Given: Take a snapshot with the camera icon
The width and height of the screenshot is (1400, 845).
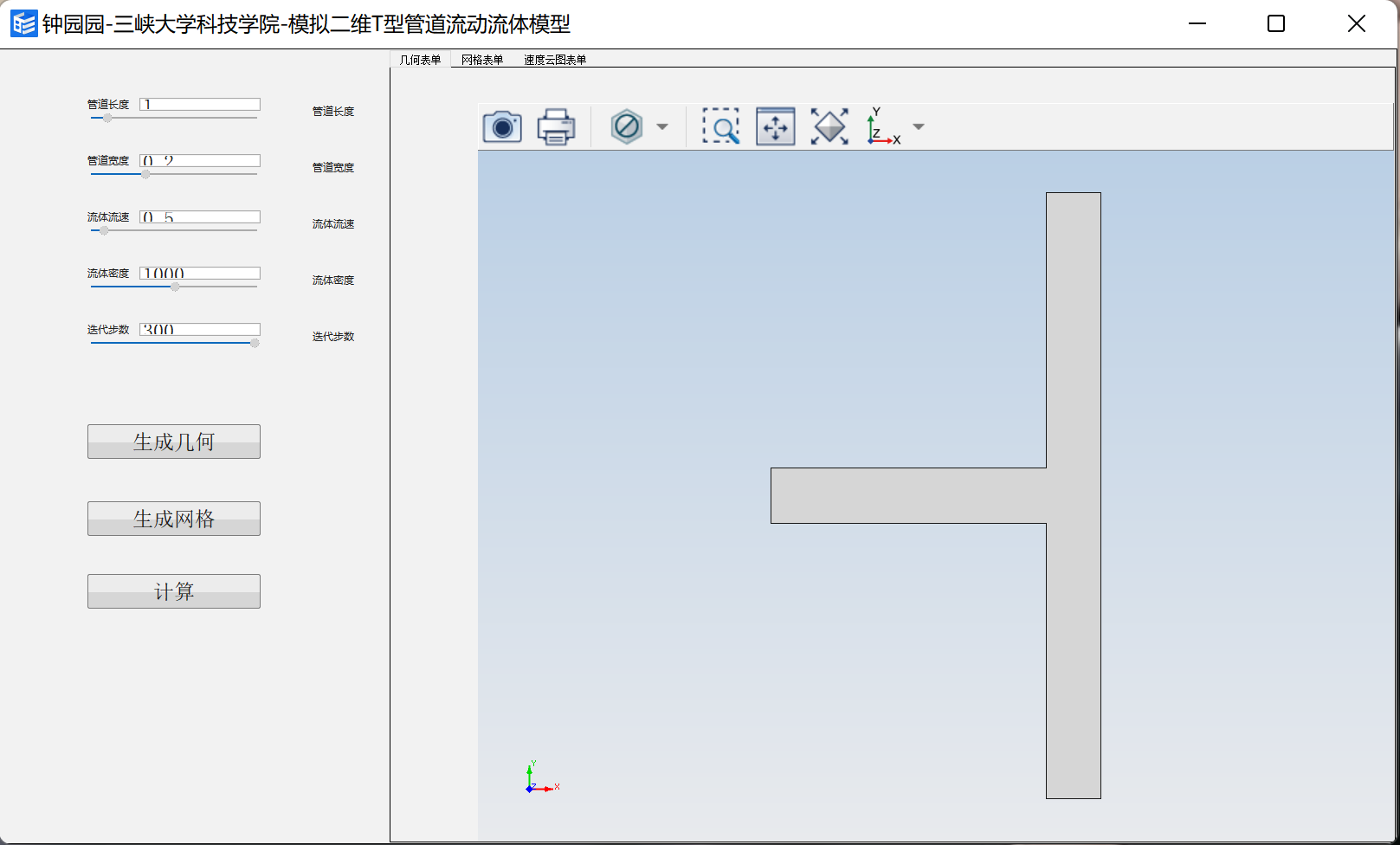Looking at the screenshot, I should coord(502,126).
